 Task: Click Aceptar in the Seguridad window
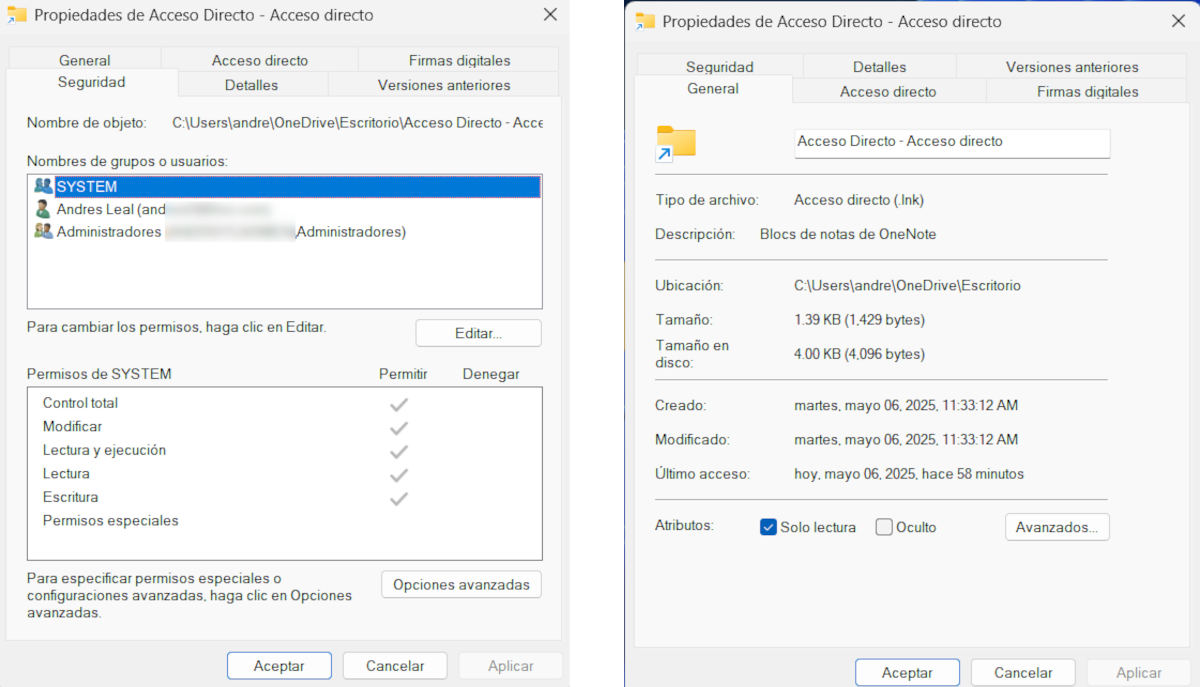tap(279, 665)
